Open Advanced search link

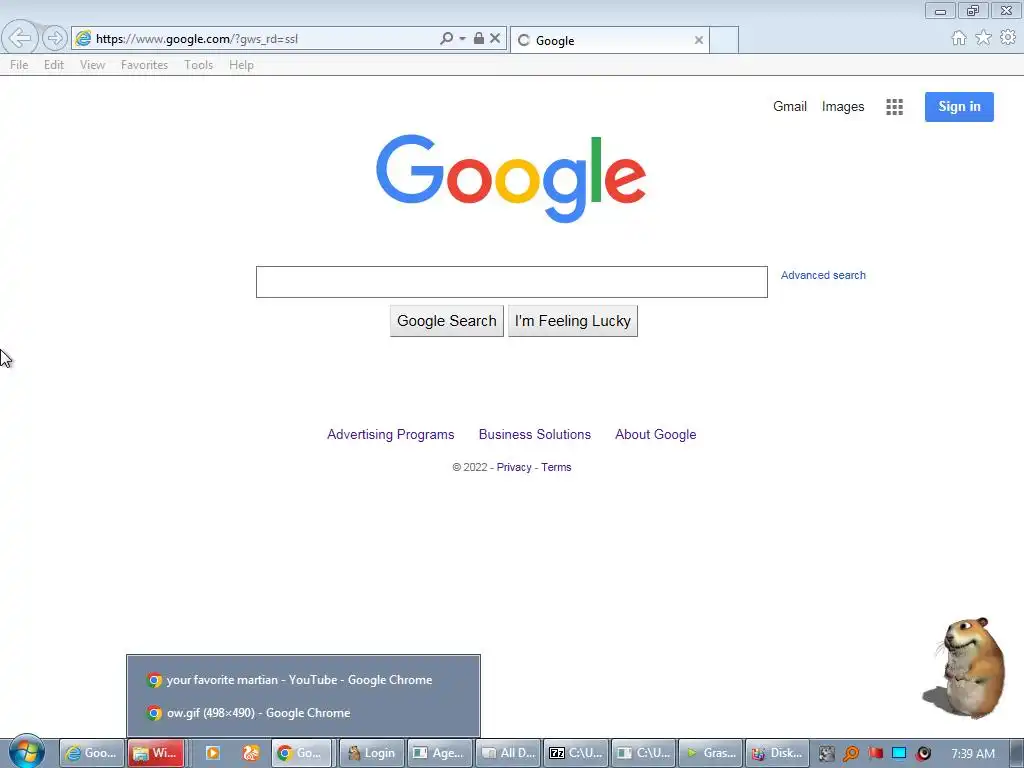(x=823, y=275)
